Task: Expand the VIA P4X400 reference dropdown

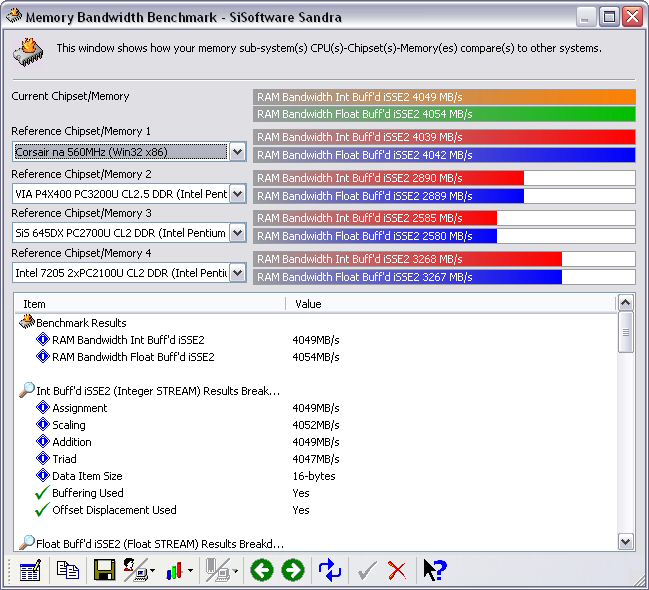Action: pos(237,193)
